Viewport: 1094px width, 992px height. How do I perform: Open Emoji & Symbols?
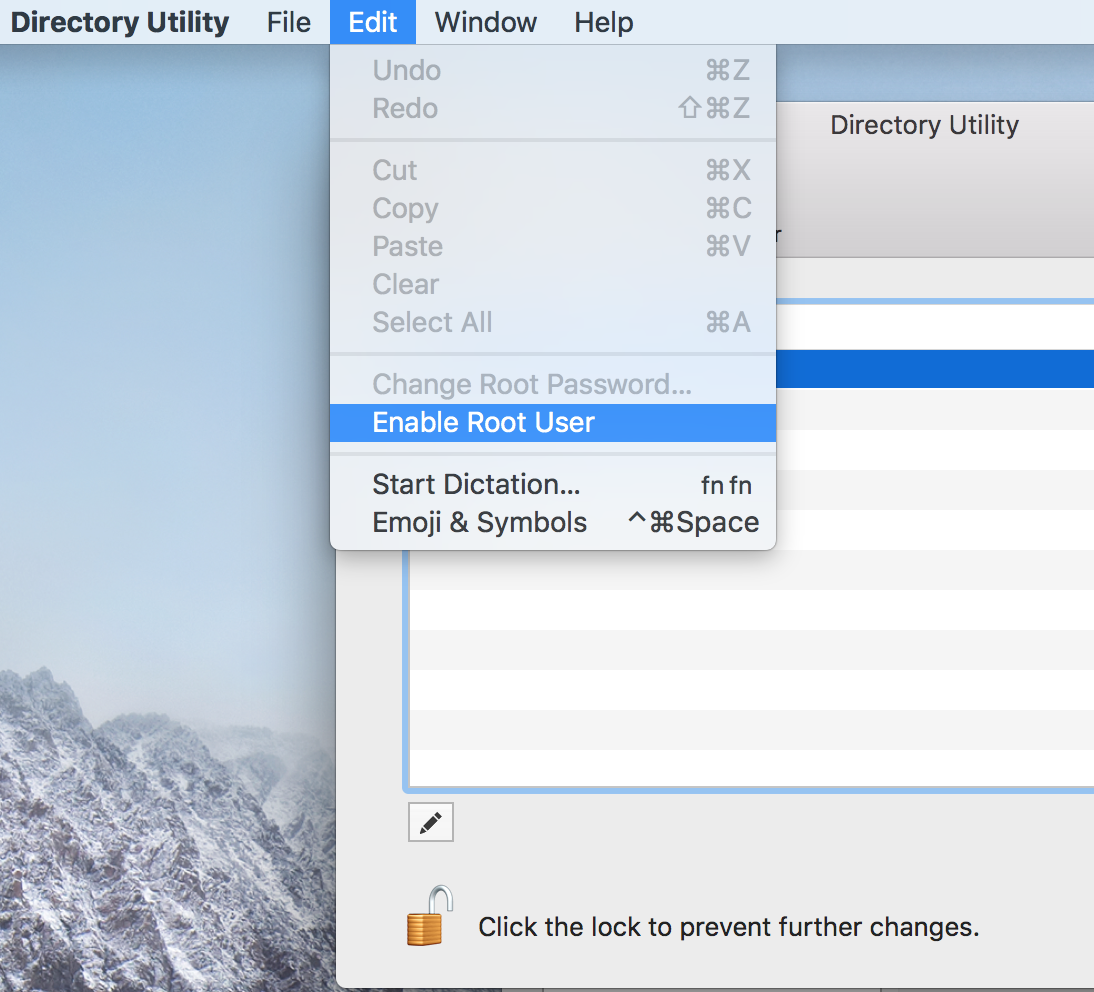pyautogui.click(x=553, y=523)
